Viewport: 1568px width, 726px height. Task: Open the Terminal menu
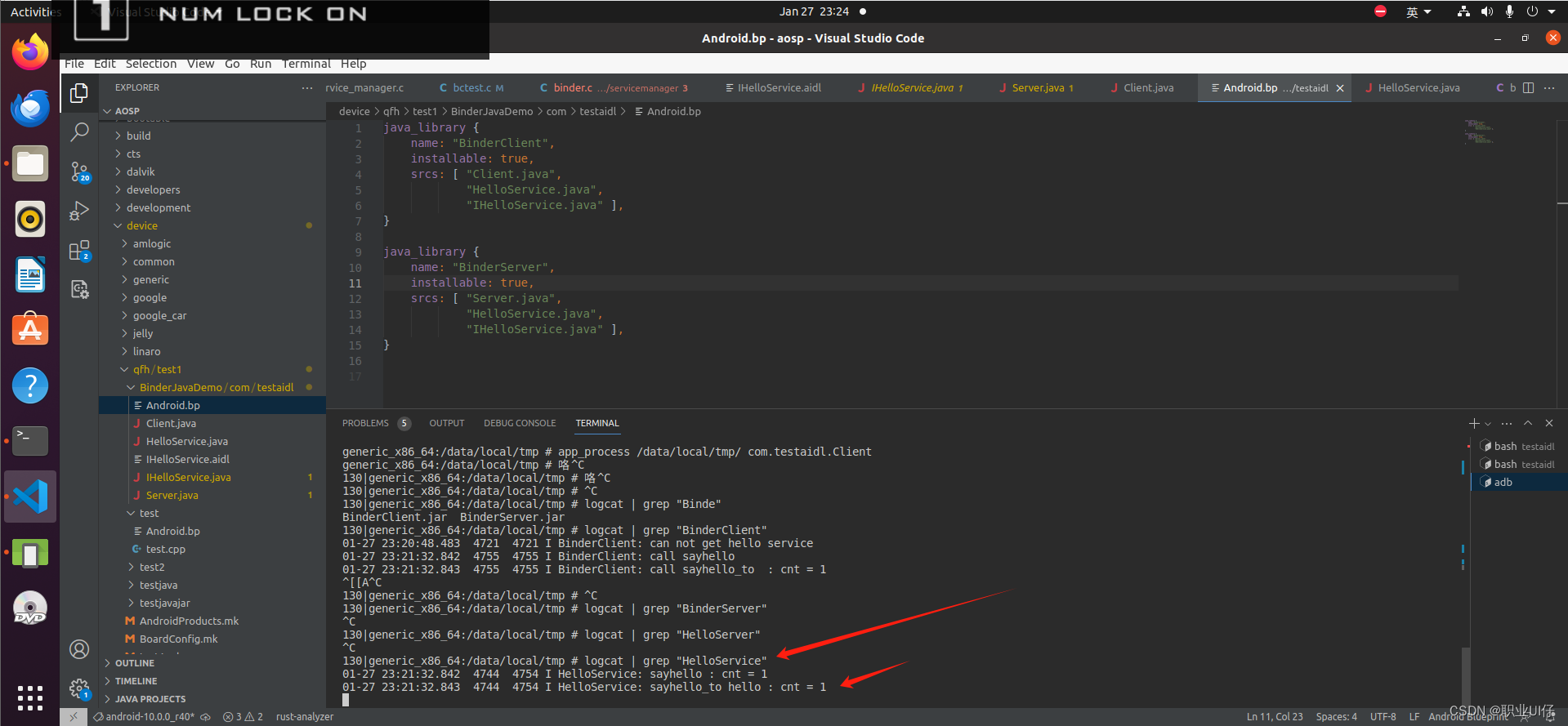[x=306, y=64]
